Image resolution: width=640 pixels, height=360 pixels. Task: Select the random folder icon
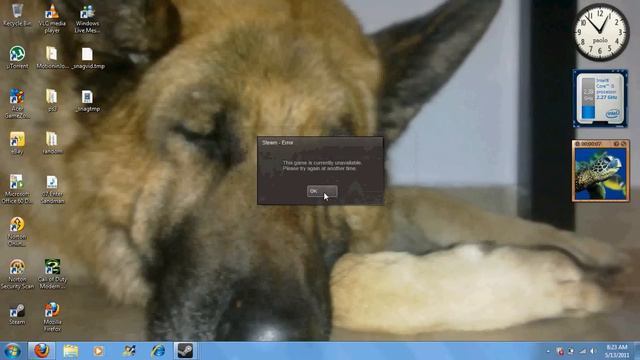52,143
